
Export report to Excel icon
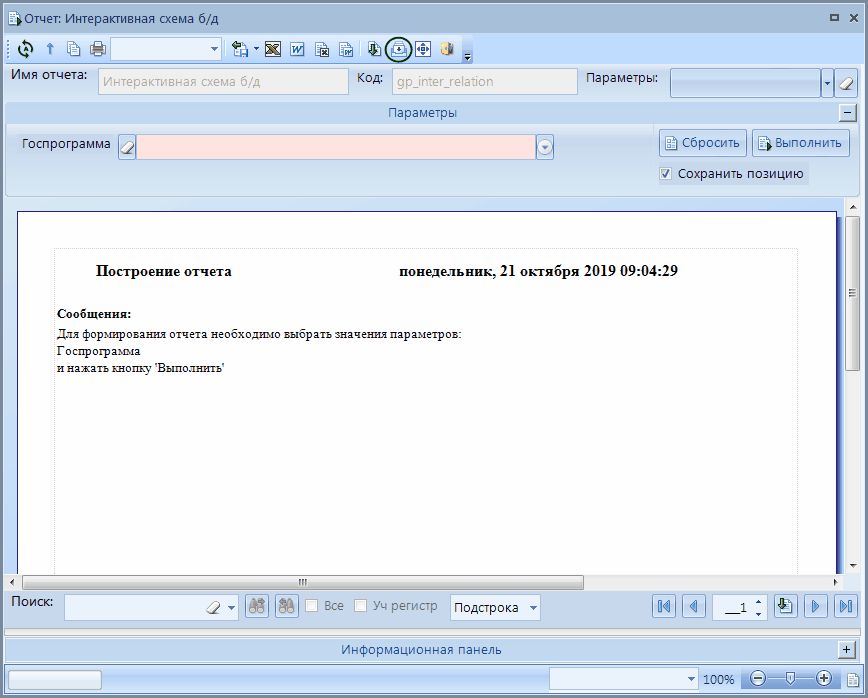click(272, 49)
